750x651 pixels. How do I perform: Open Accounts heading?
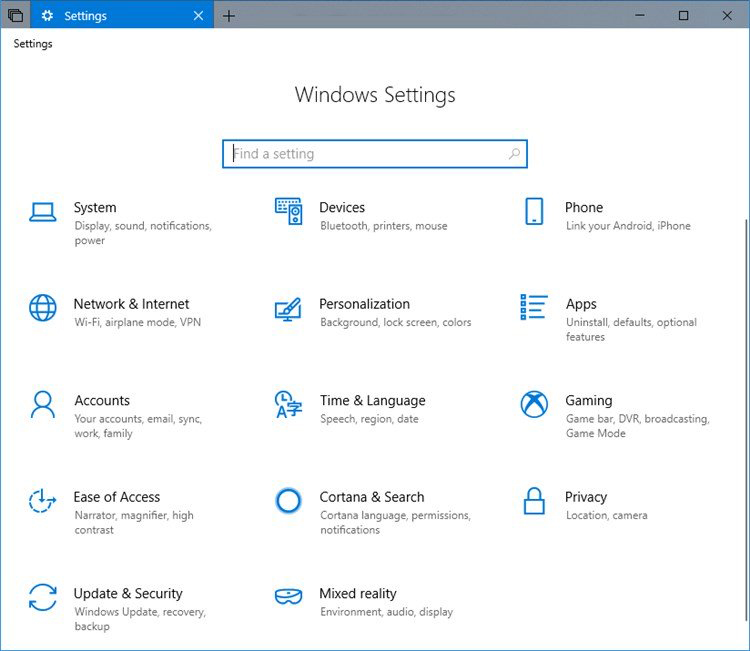[102, 400]
